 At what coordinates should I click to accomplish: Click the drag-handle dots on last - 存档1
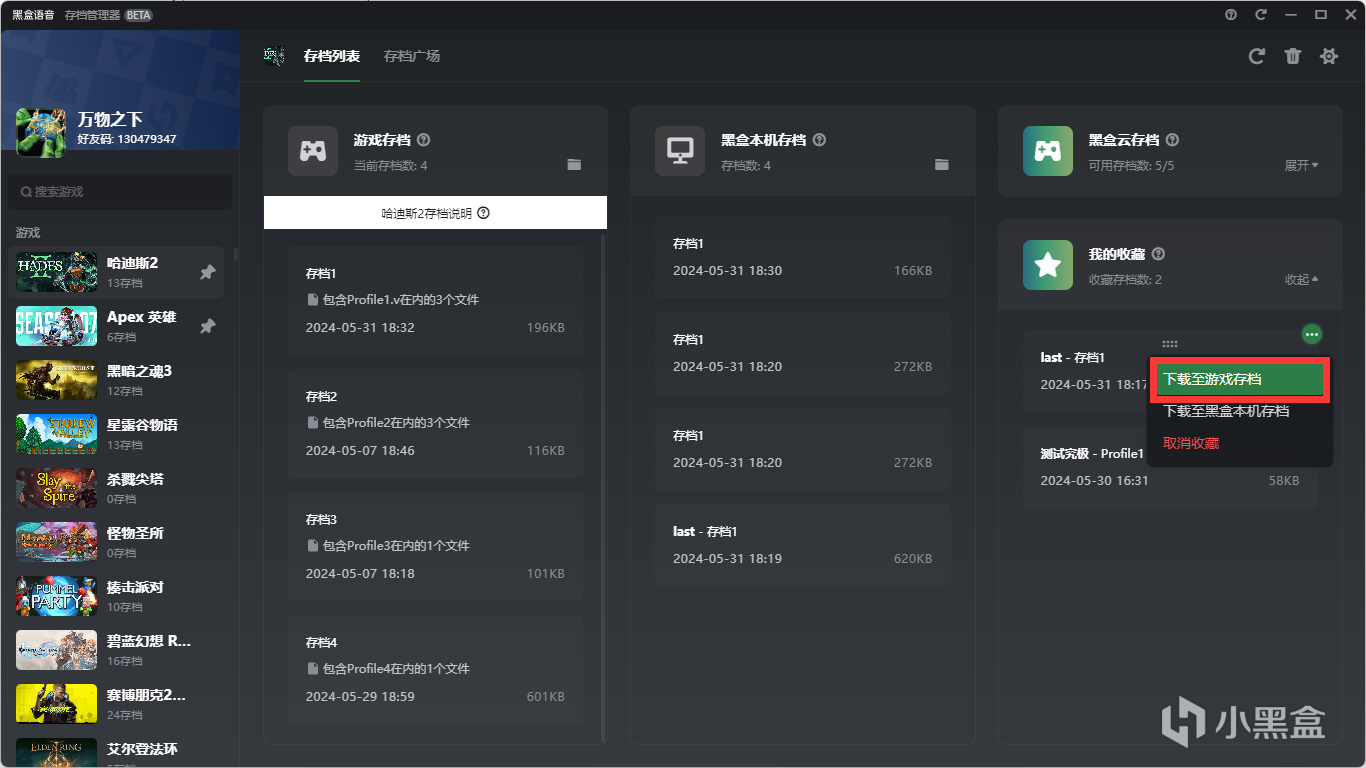tap(1170, 343)
